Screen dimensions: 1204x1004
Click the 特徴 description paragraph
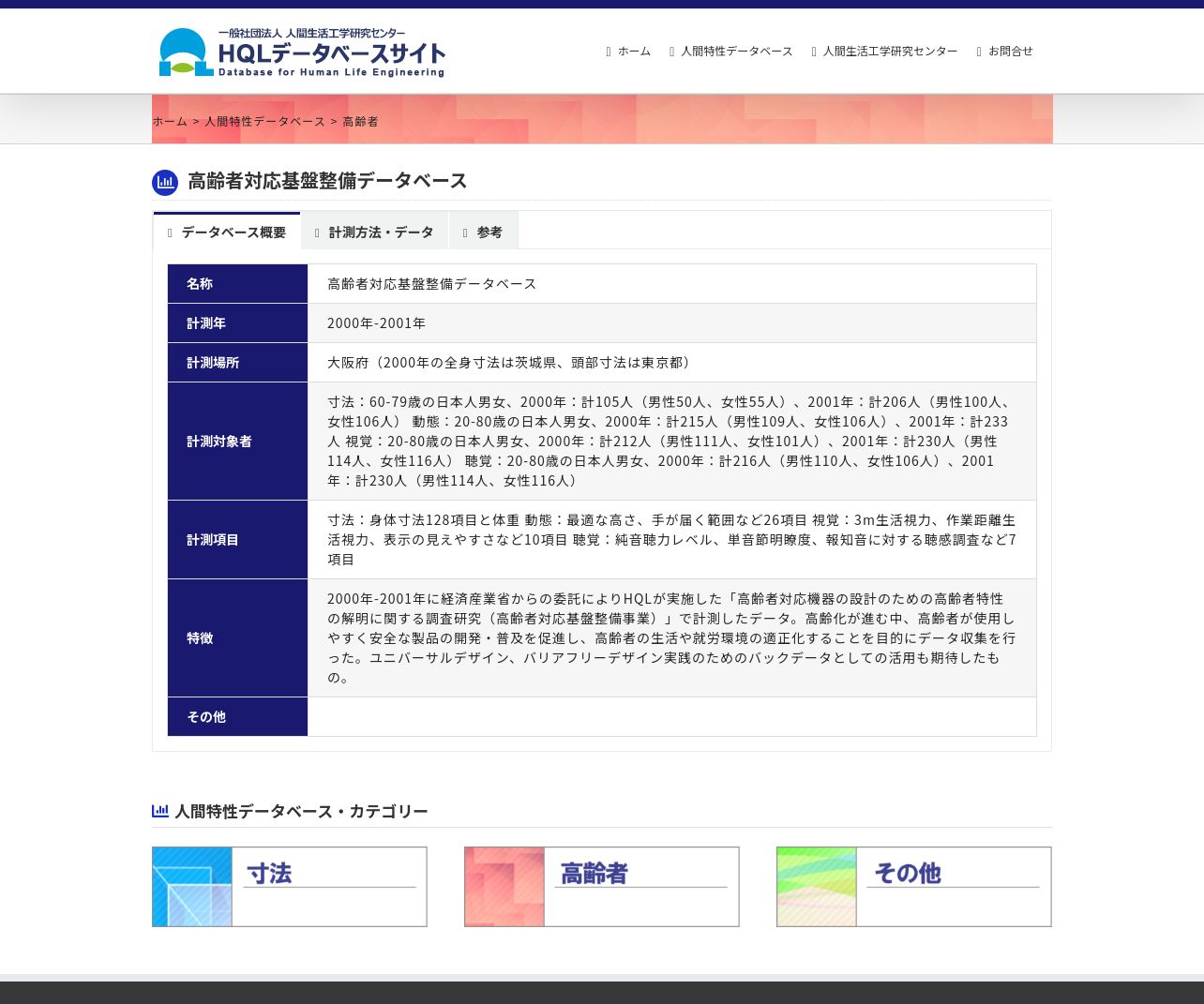pos(671,638)
